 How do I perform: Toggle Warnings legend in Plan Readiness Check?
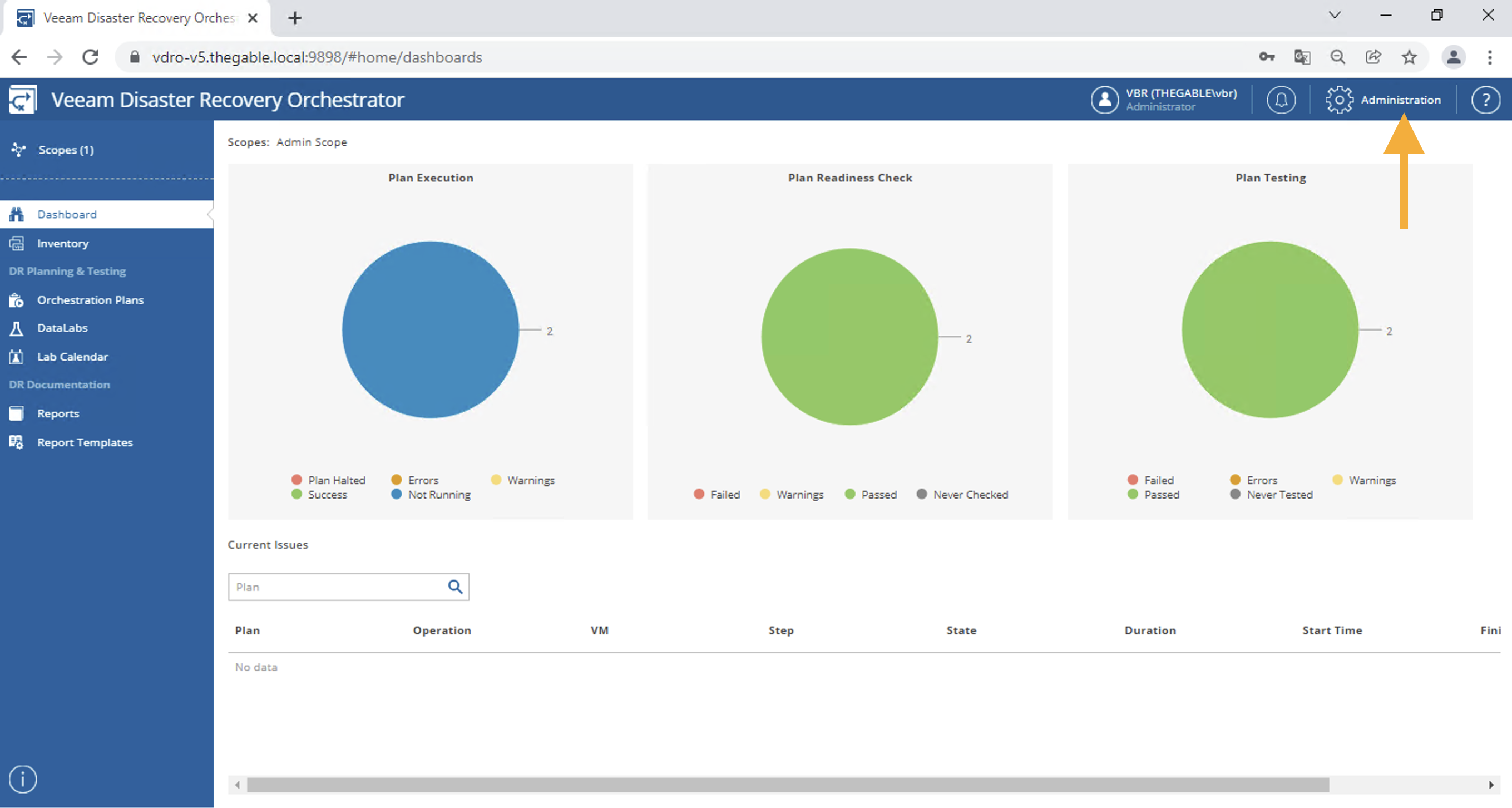point(792,495)
